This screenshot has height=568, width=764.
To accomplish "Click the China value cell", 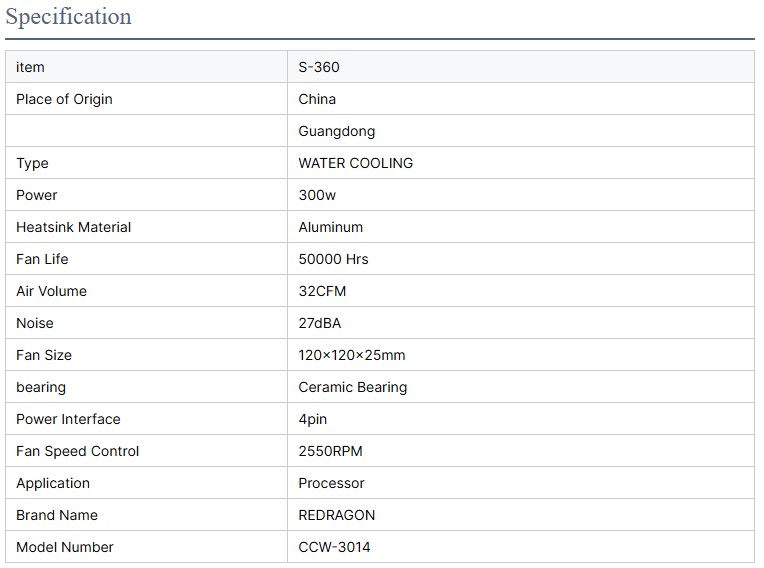I will (x=317, y=99).
